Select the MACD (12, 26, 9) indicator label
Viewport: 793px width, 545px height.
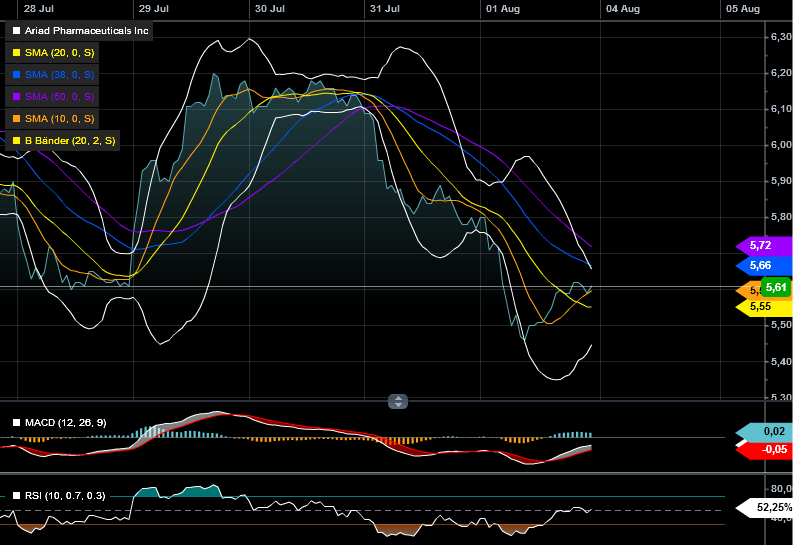(66, 423)
